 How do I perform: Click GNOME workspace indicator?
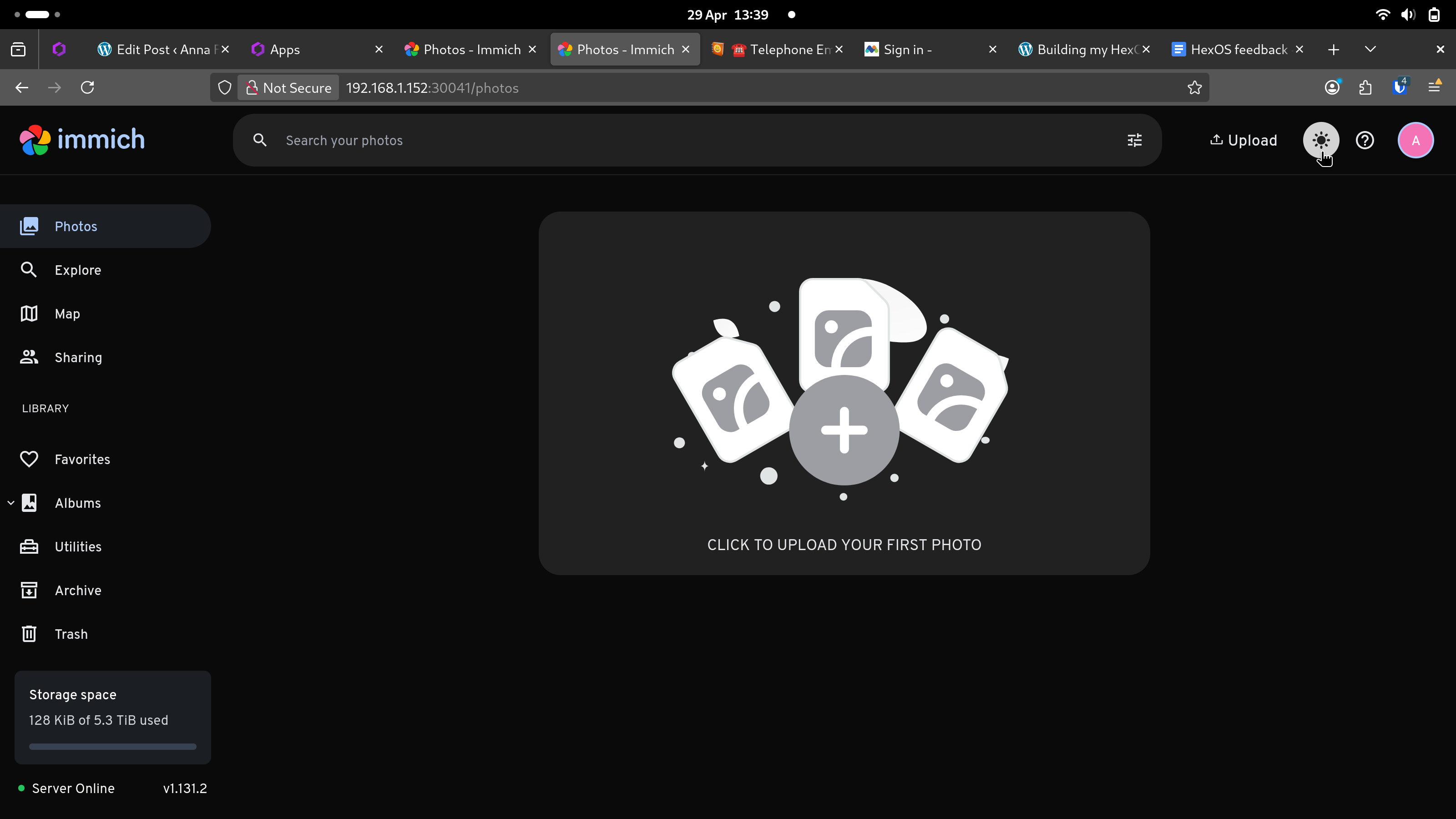[37, 15]
